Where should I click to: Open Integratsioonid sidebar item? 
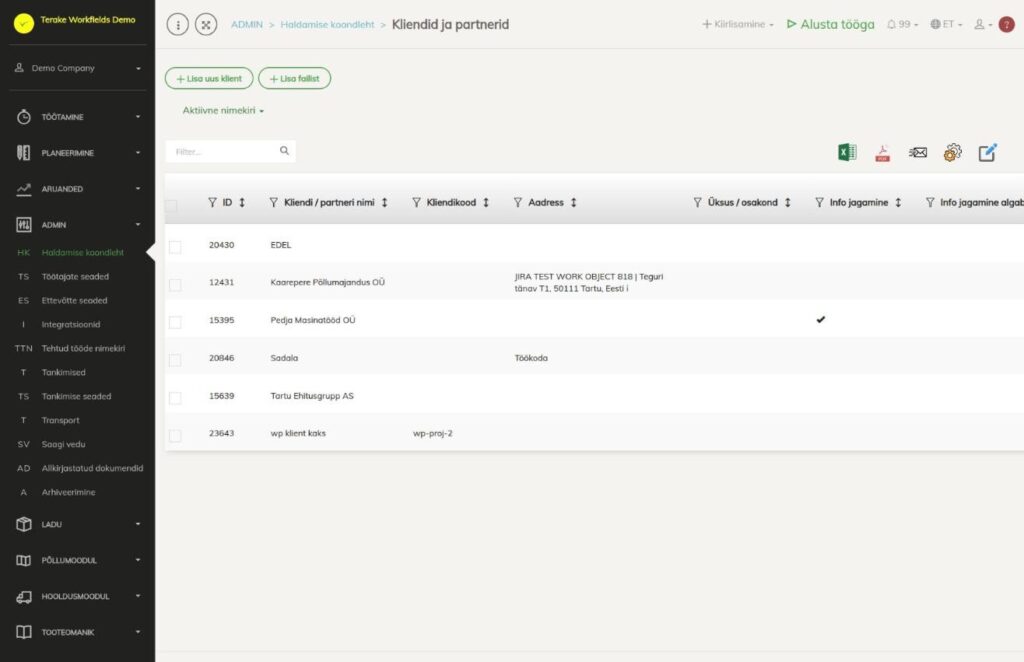[71, 324]
